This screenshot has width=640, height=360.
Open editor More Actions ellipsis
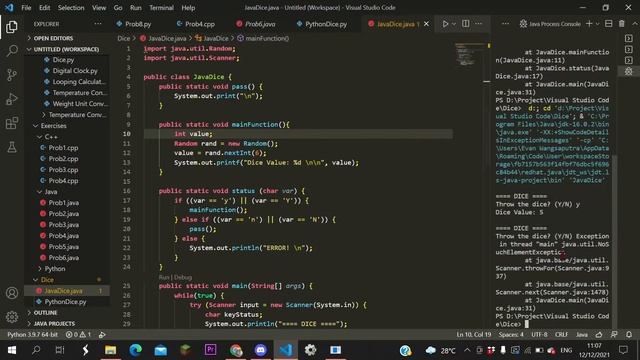coord(478,24)
